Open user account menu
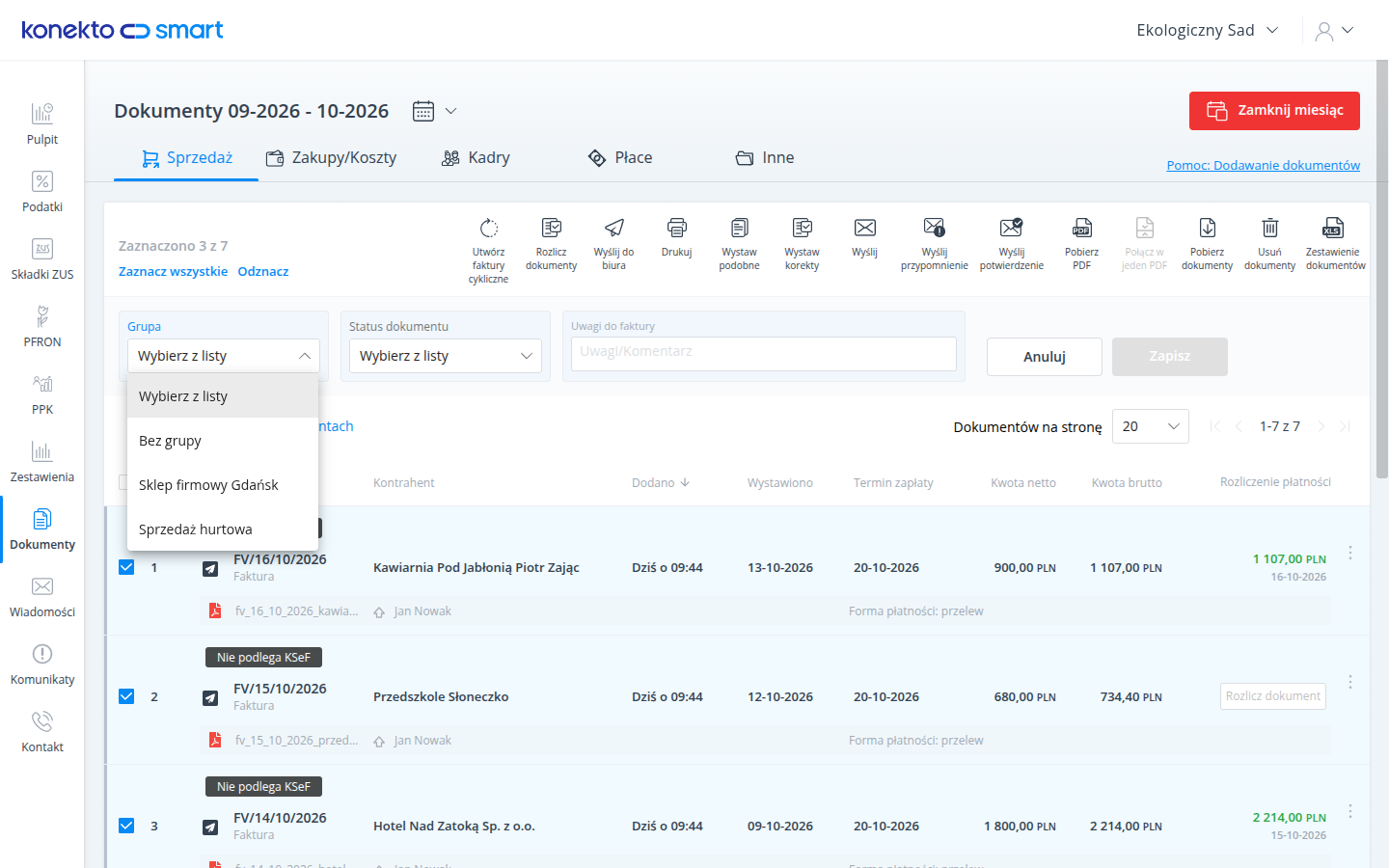1389x868 pixels. 1335,31
